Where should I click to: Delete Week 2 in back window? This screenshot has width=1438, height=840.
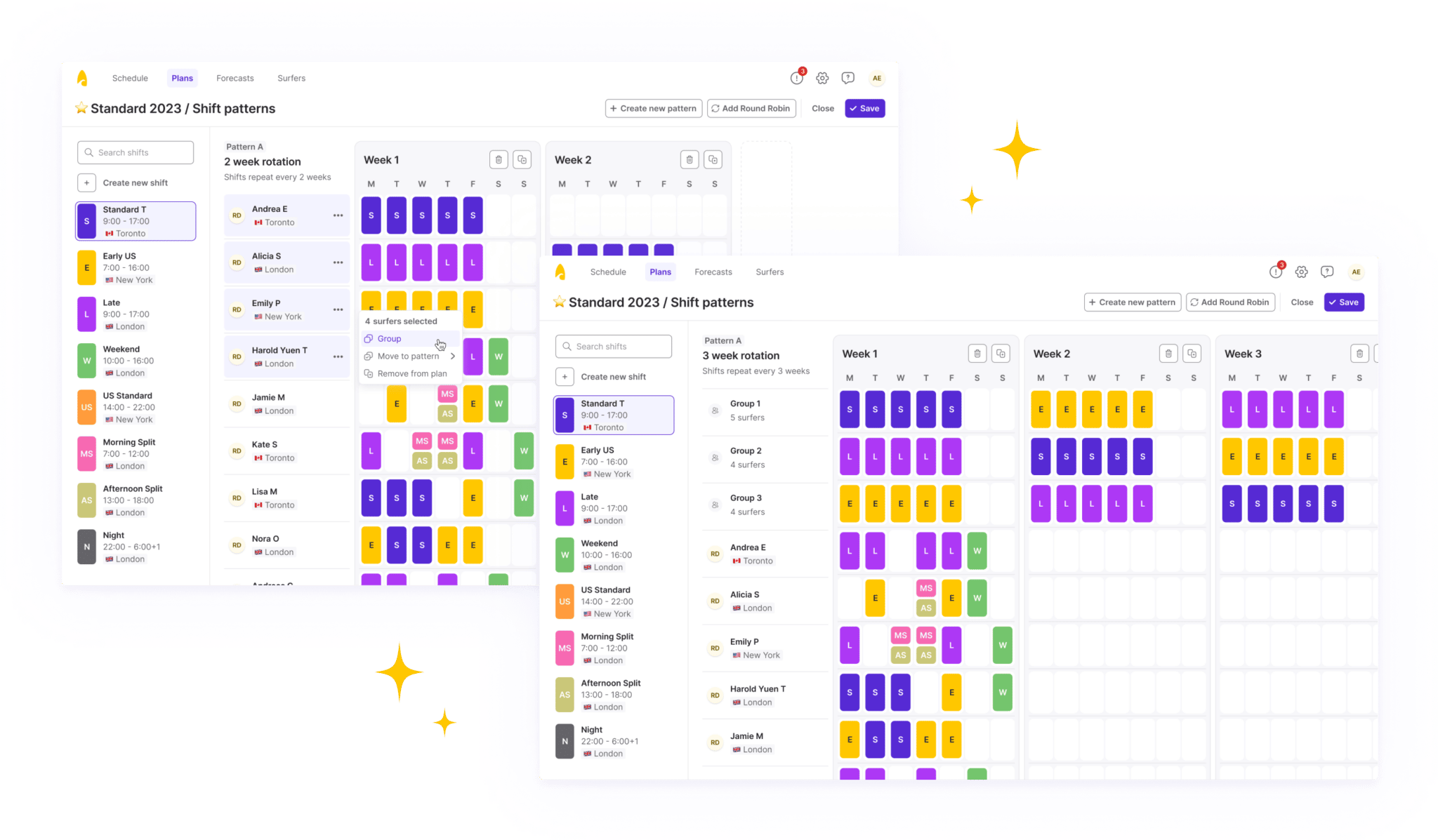point(690,159)
